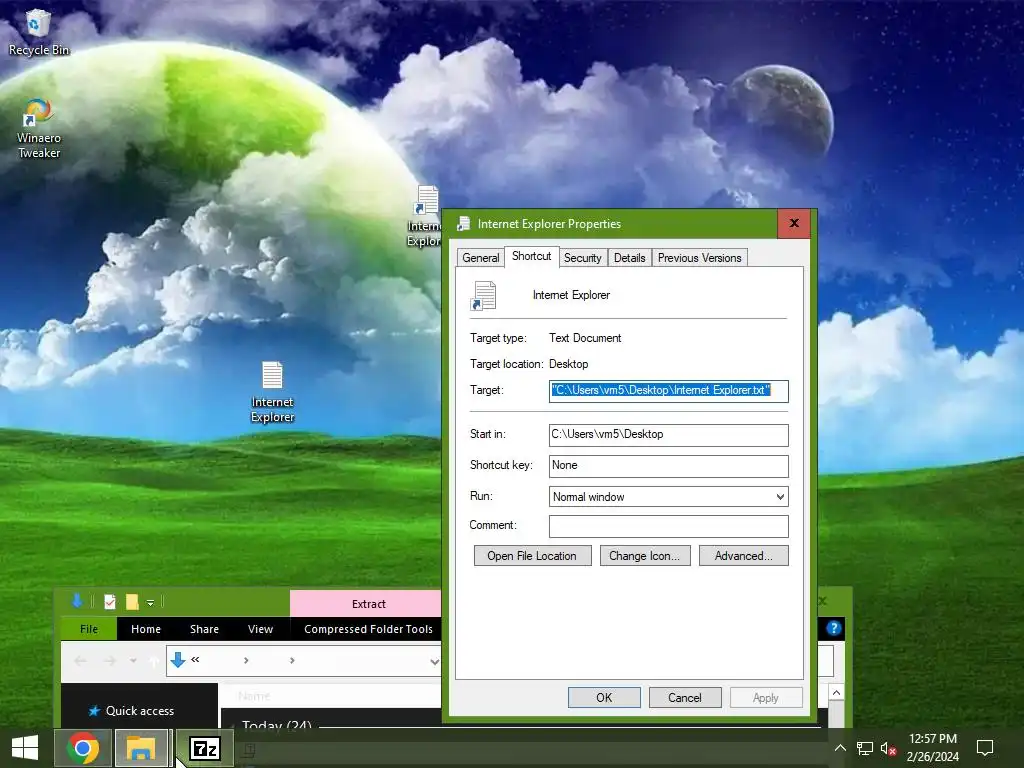
Task: Click the Internet Explorer Properties title bar icon
Action: [464, 224]
